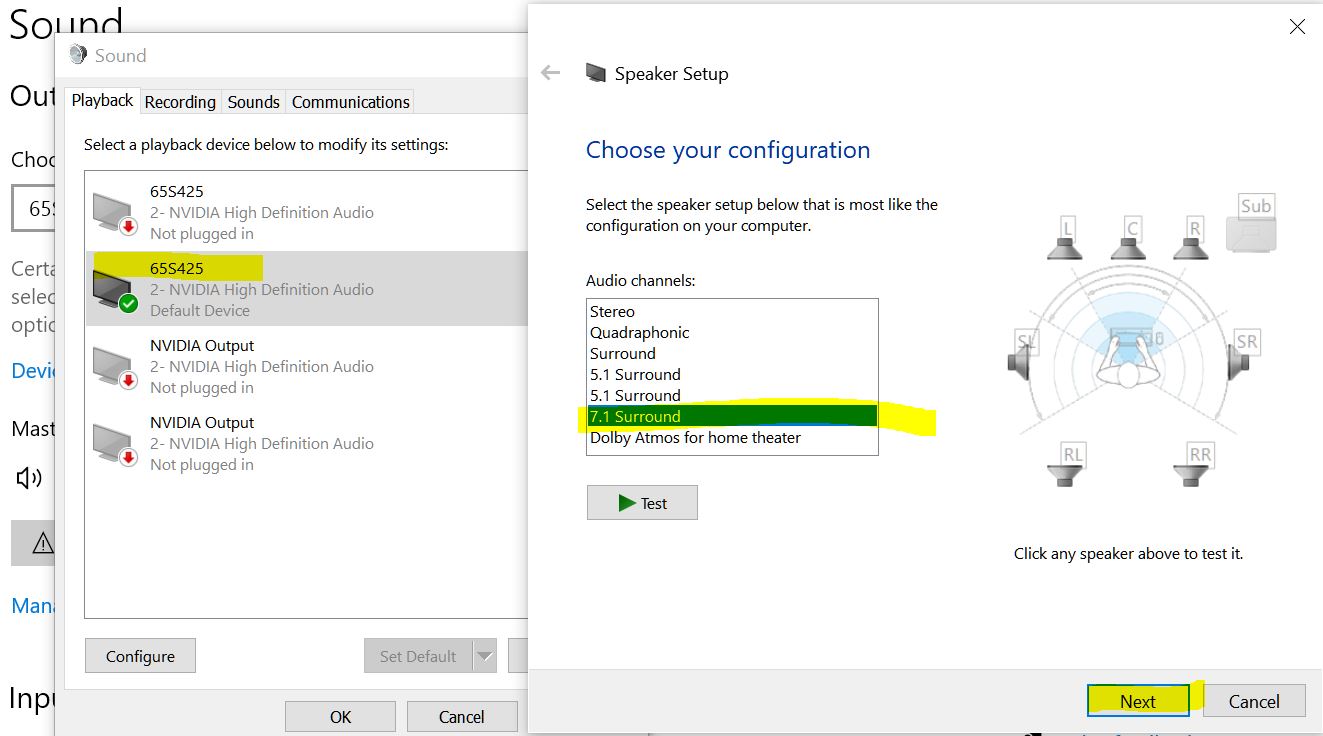1323x736 pixels.
Task: Open output device dropdown in Settings
Action: tap(33, 208)
